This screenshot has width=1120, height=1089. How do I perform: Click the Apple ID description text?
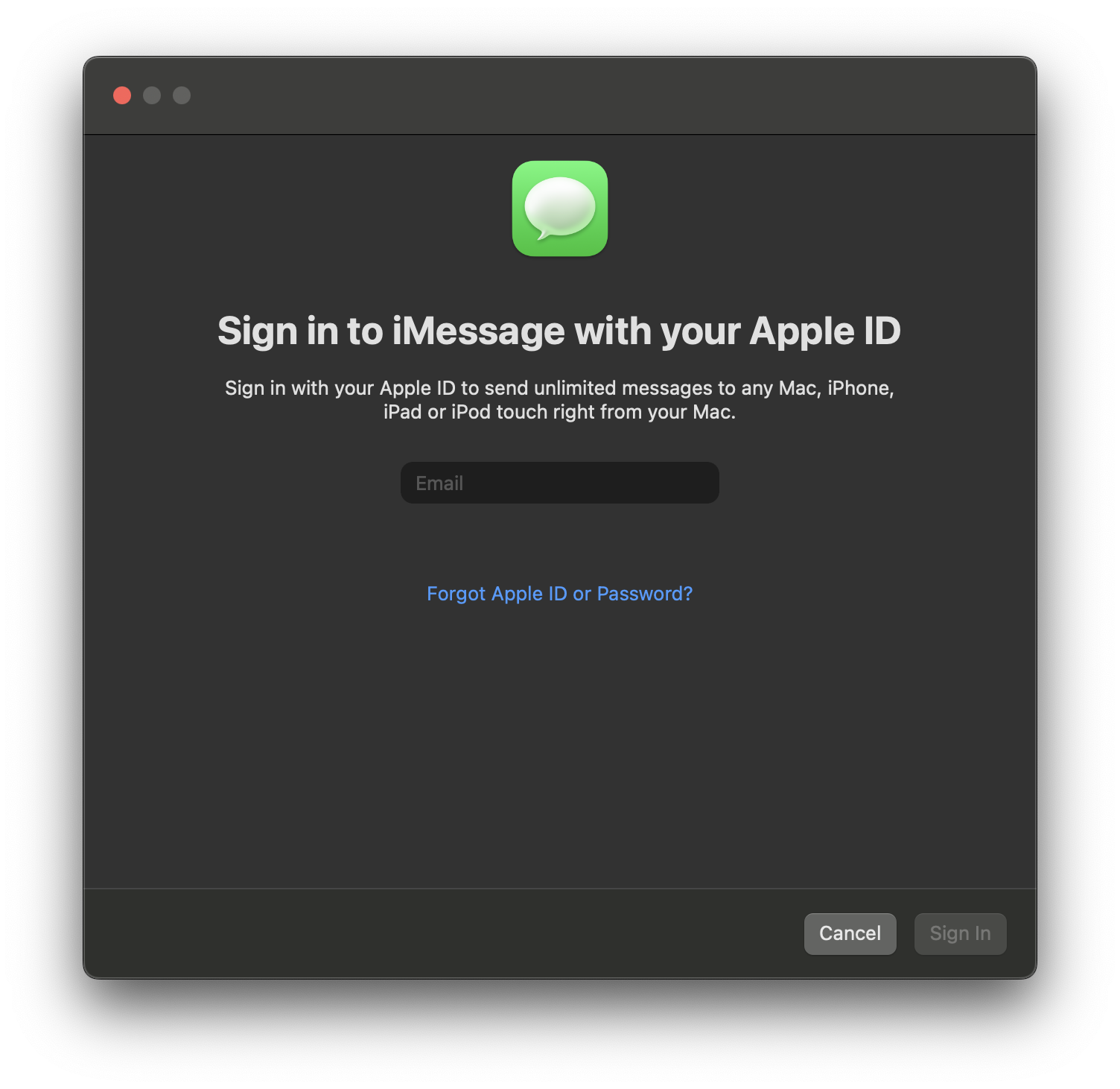[560, 400]
